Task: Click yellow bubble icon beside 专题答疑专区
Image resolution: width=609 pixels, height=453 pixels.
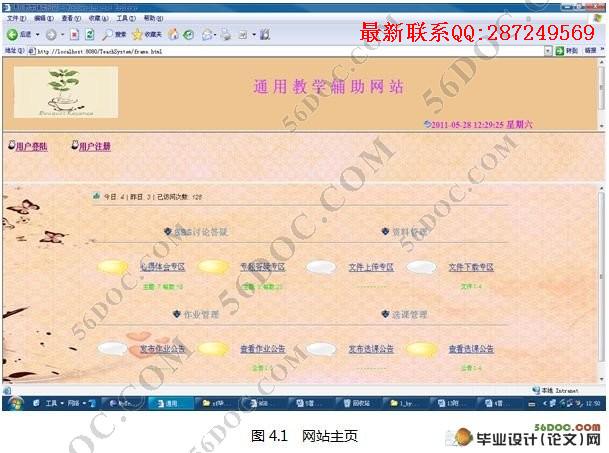Action: [213, 267]
